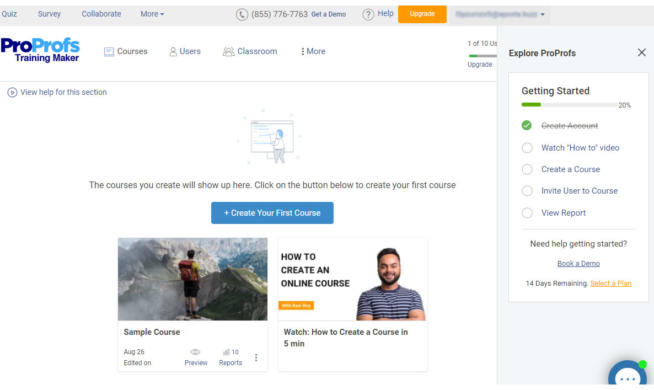Open the account email dropdown arrow
Viewport: 654px width, 390px height.
(542, 15)
